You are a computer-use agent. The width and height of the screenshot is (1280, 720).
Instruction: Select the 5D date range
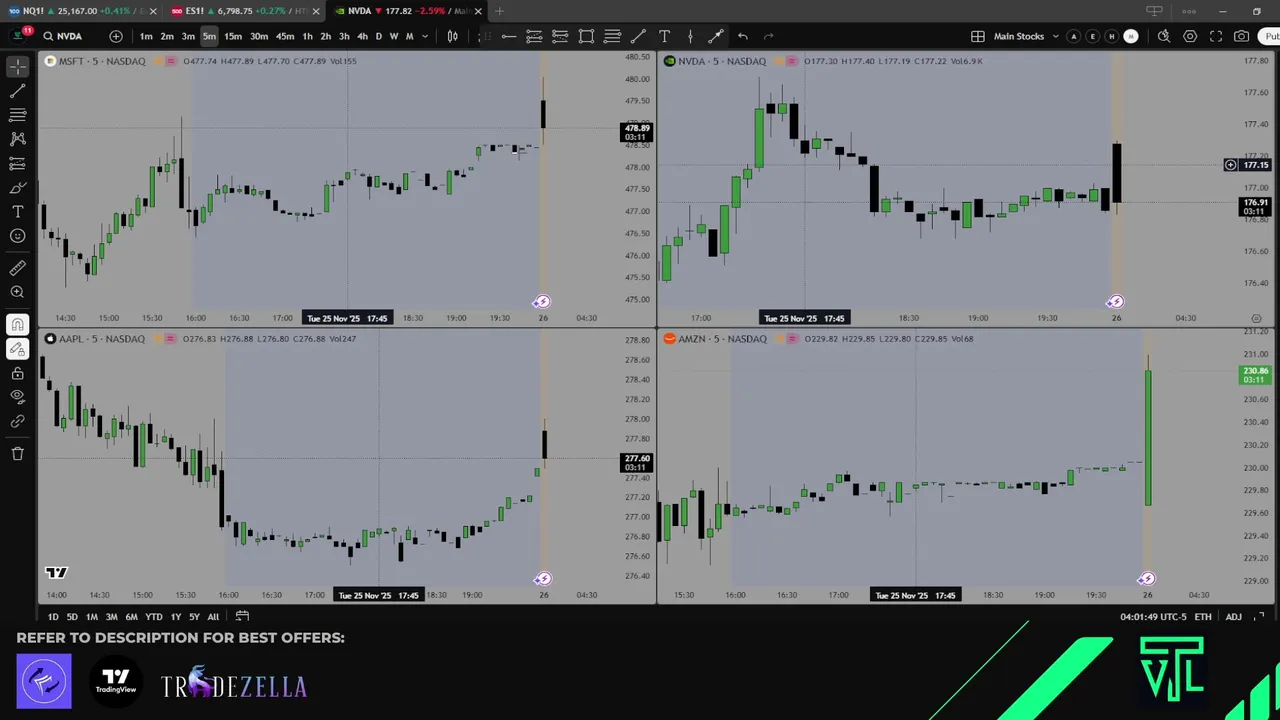(72, 617)
